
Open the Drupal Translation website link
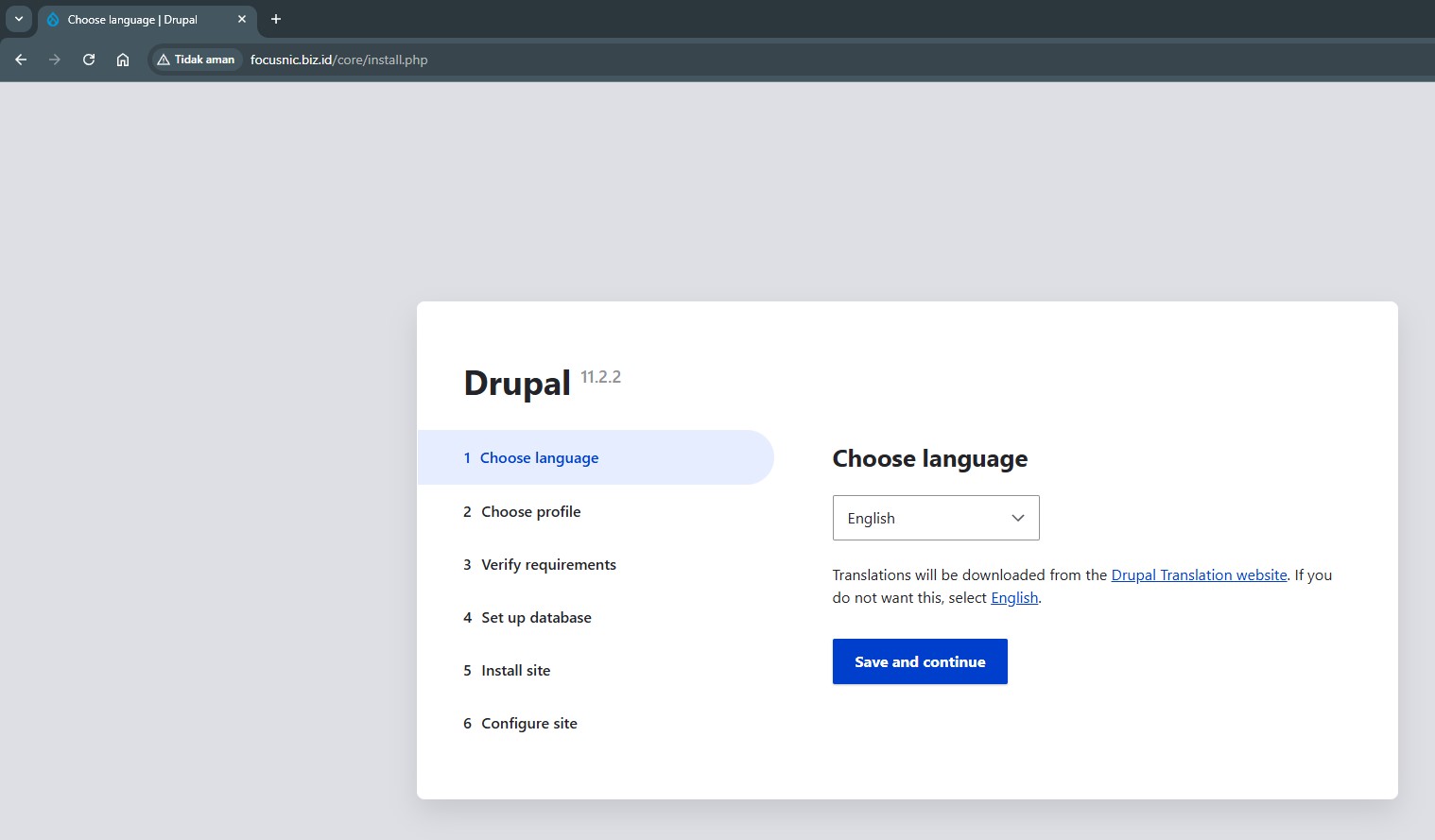click(1199, 574)
